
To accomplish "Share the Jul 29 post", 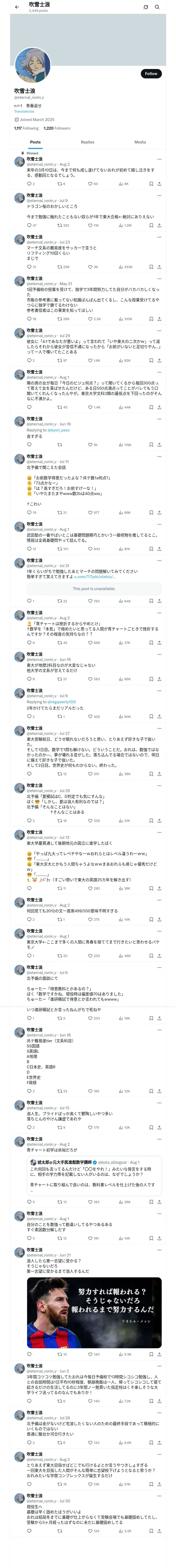I will (x=159, y=360).
